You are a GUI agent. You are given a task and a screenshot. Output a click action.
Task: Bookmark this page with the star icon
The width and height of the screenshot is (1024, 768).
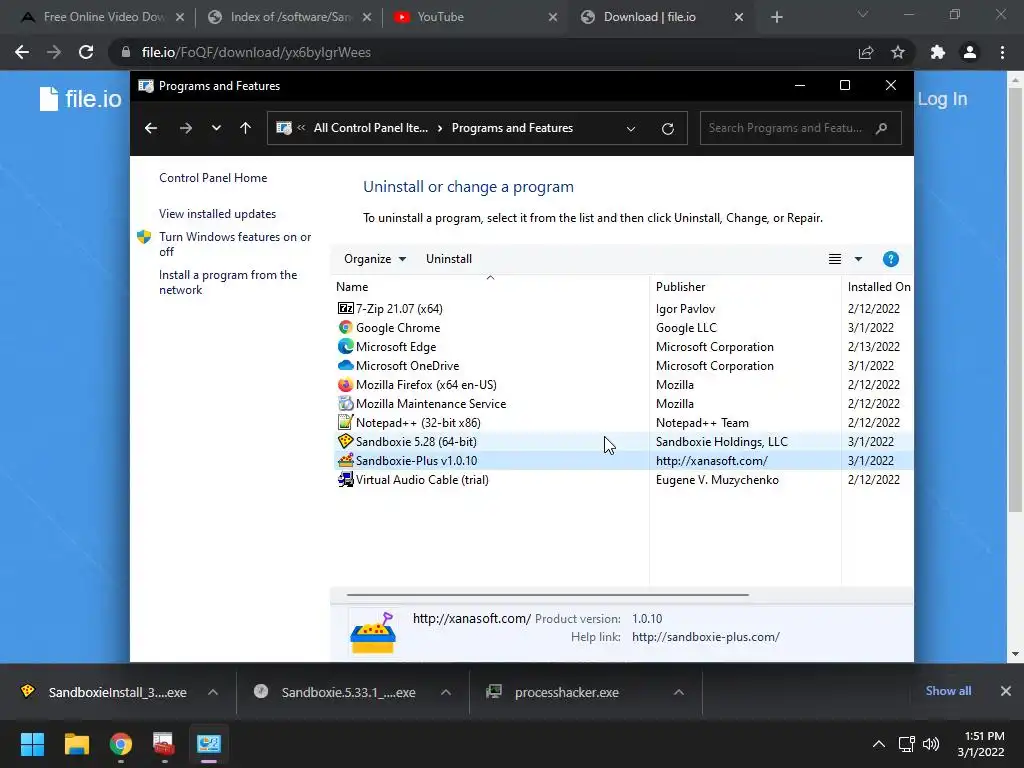(898, 52)
